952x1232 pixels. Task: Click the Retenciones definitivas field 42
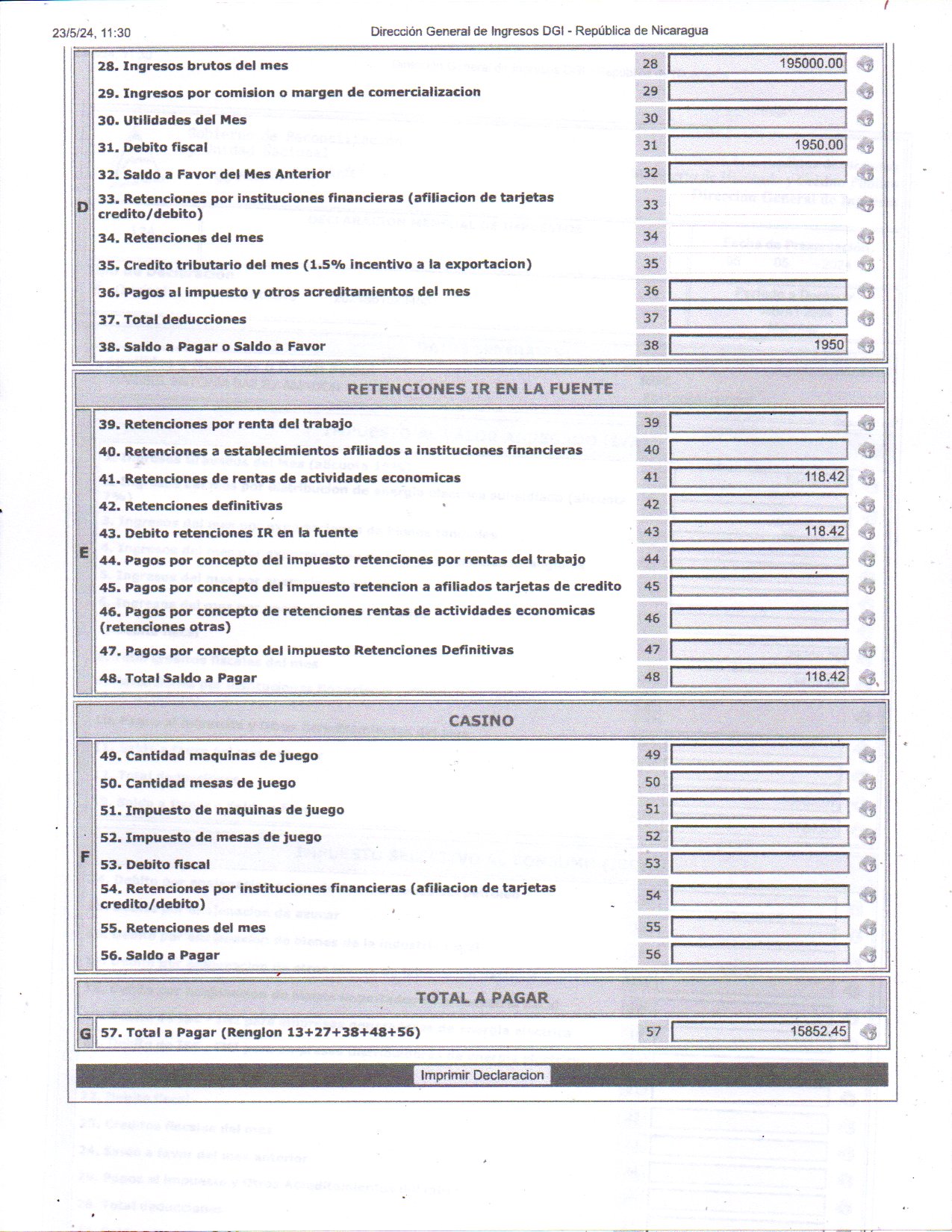pos(759,504)
